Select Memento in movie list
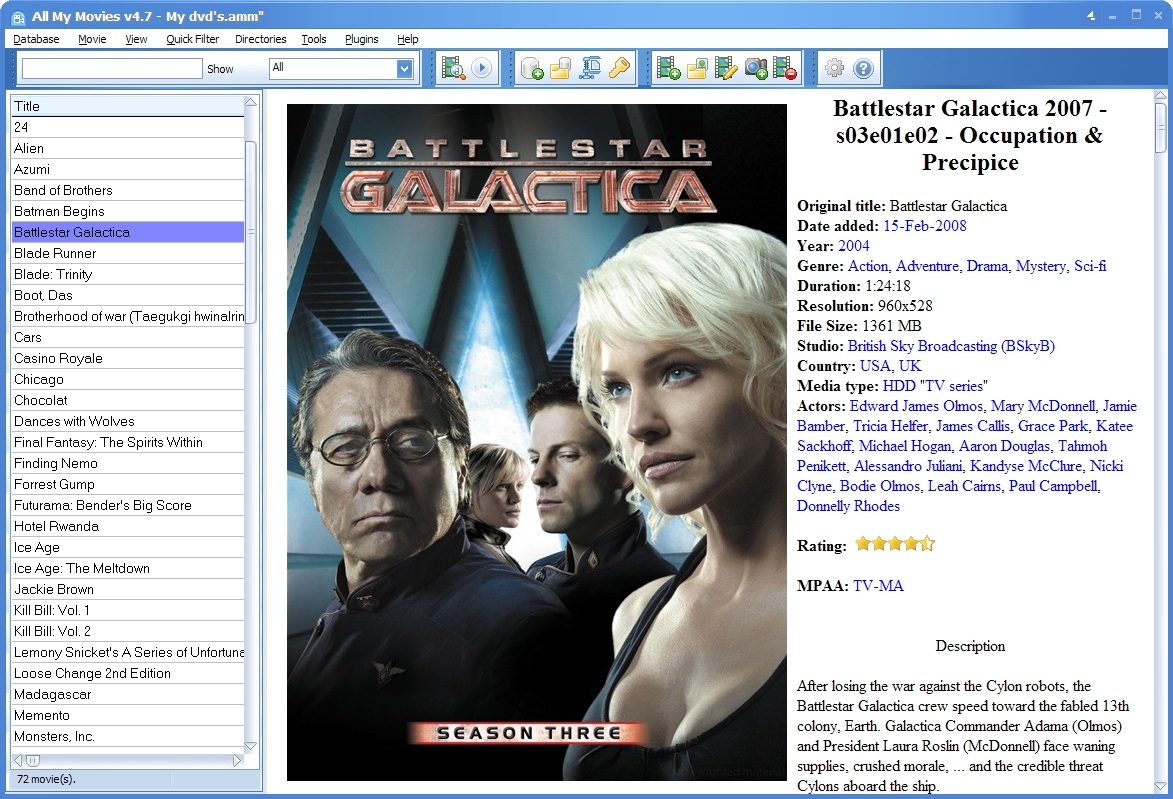The width and height of the screenshot is (1173, 799). (x=127, y=715)
